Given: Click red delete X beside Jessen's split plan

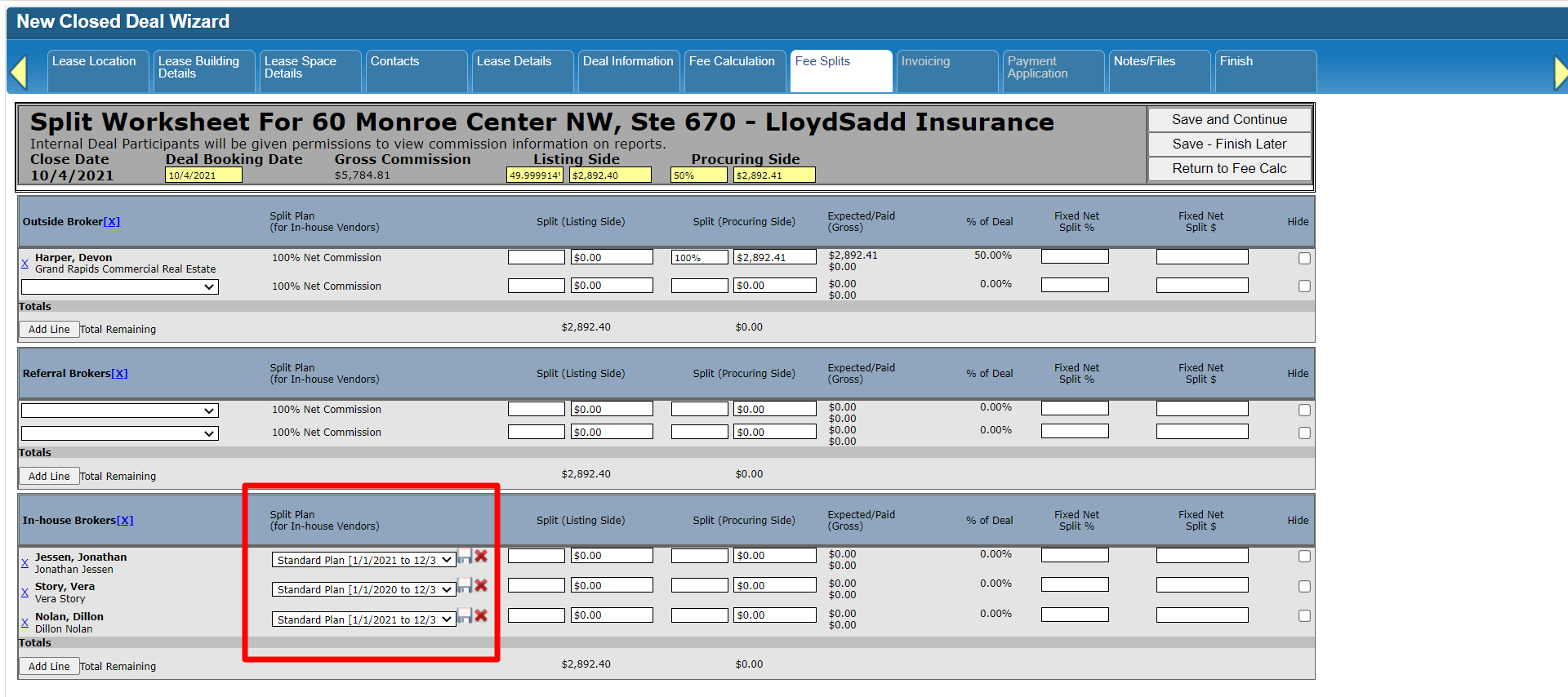Looking at the screenshot, I should click(481, 557).
